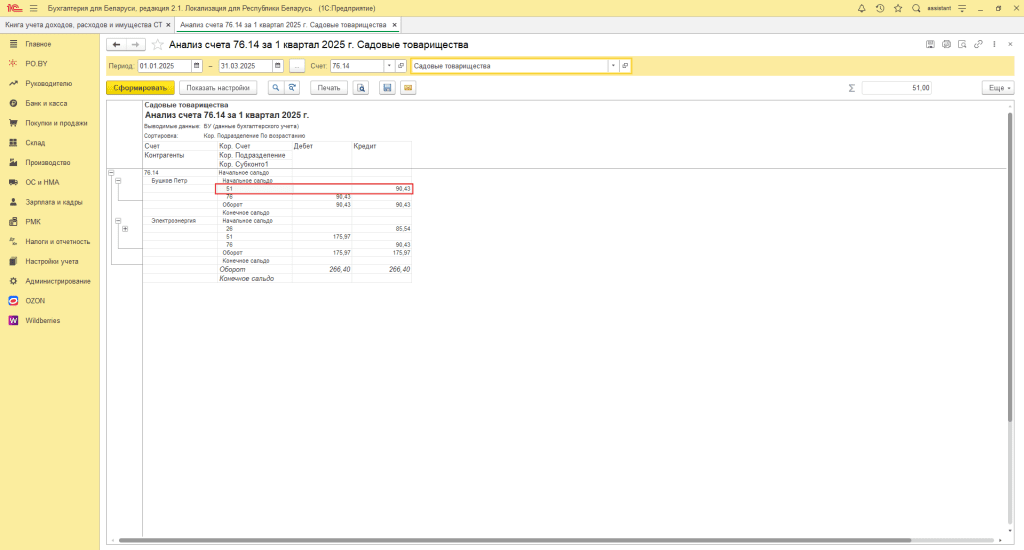Open favorites star in title bar
The height and width of the screenshot is (550, 1024).
[898, 8]
